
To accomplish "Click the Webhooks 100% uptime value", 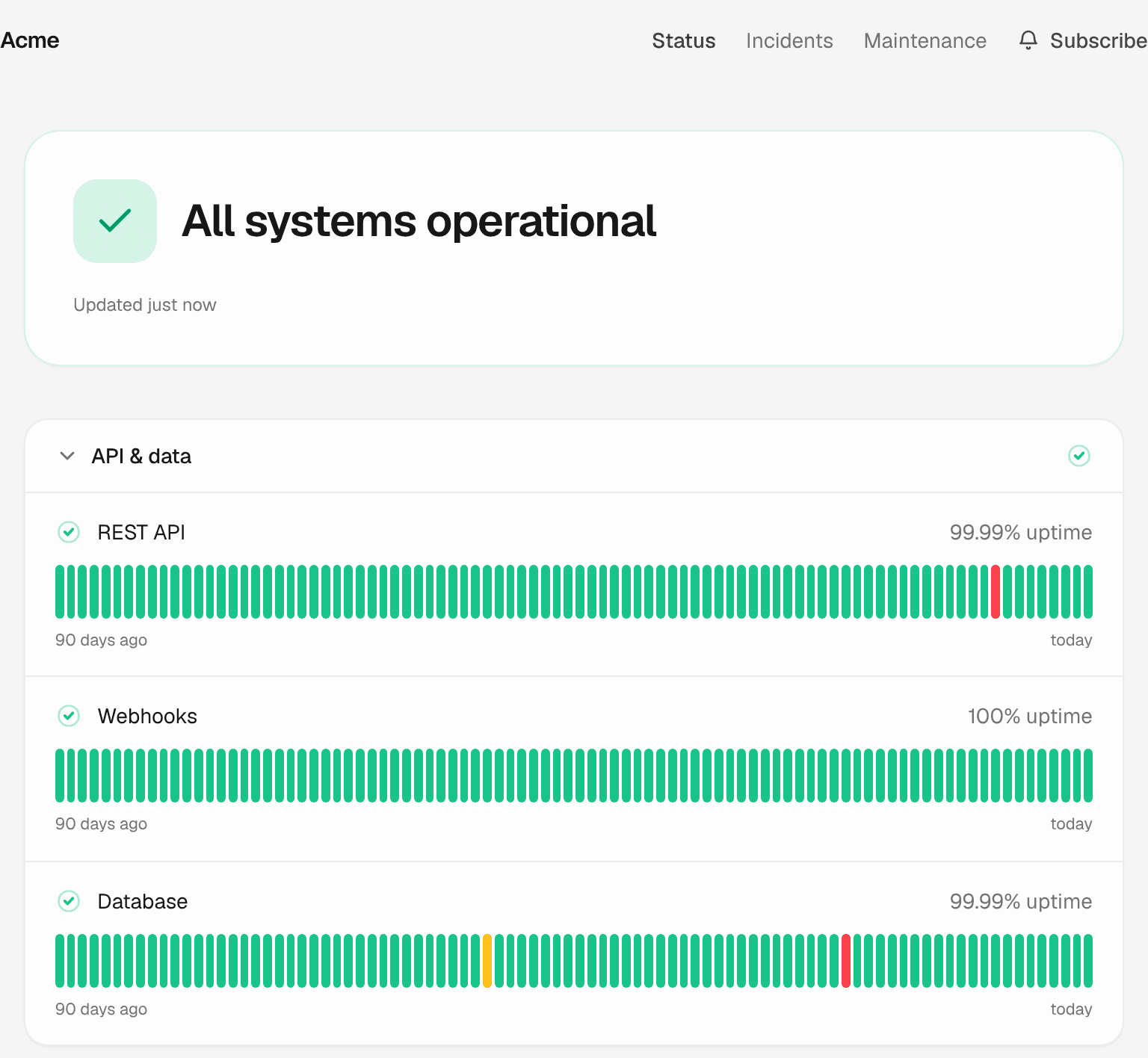I will click(1029, 716).
